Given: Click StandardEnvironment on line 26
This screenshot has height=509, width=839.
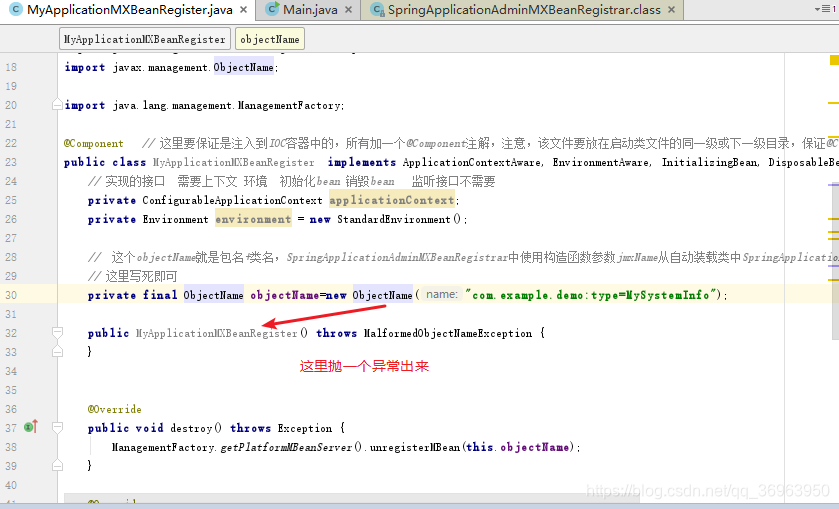Looking at the screenshot, I should click(x=394, y=219).
